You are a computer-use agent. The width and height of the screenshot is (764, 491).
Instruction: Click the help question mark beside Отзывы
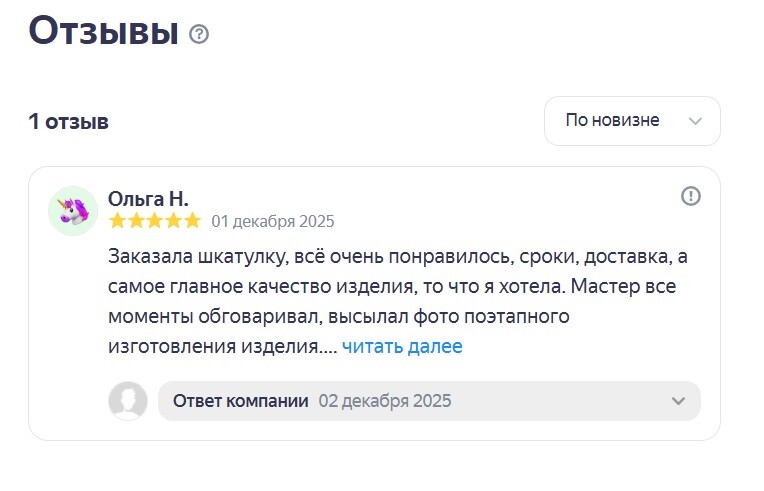[x=200, y=34]
